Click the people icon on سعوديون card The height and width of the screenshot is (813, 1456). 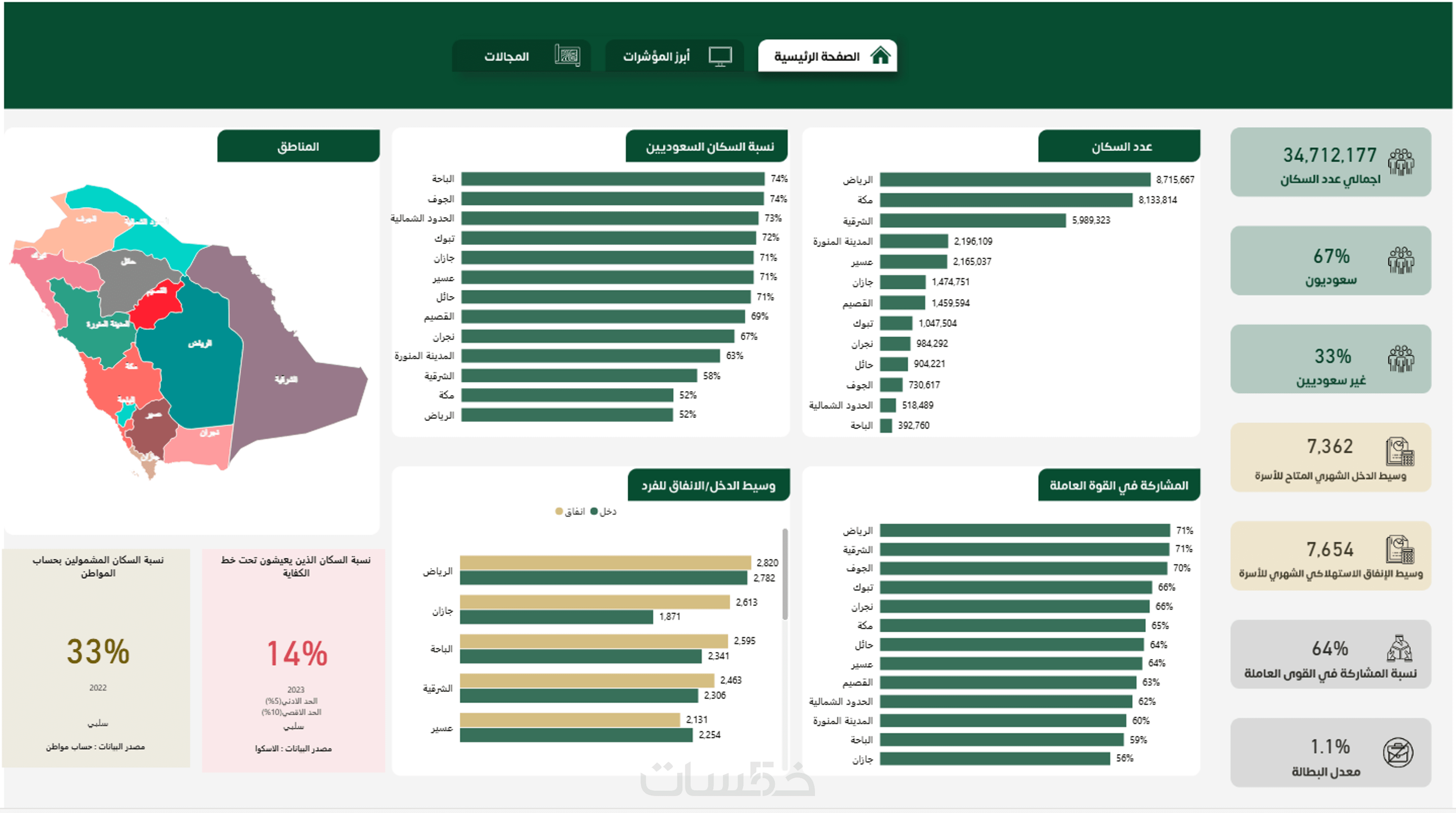[1401, 261]
